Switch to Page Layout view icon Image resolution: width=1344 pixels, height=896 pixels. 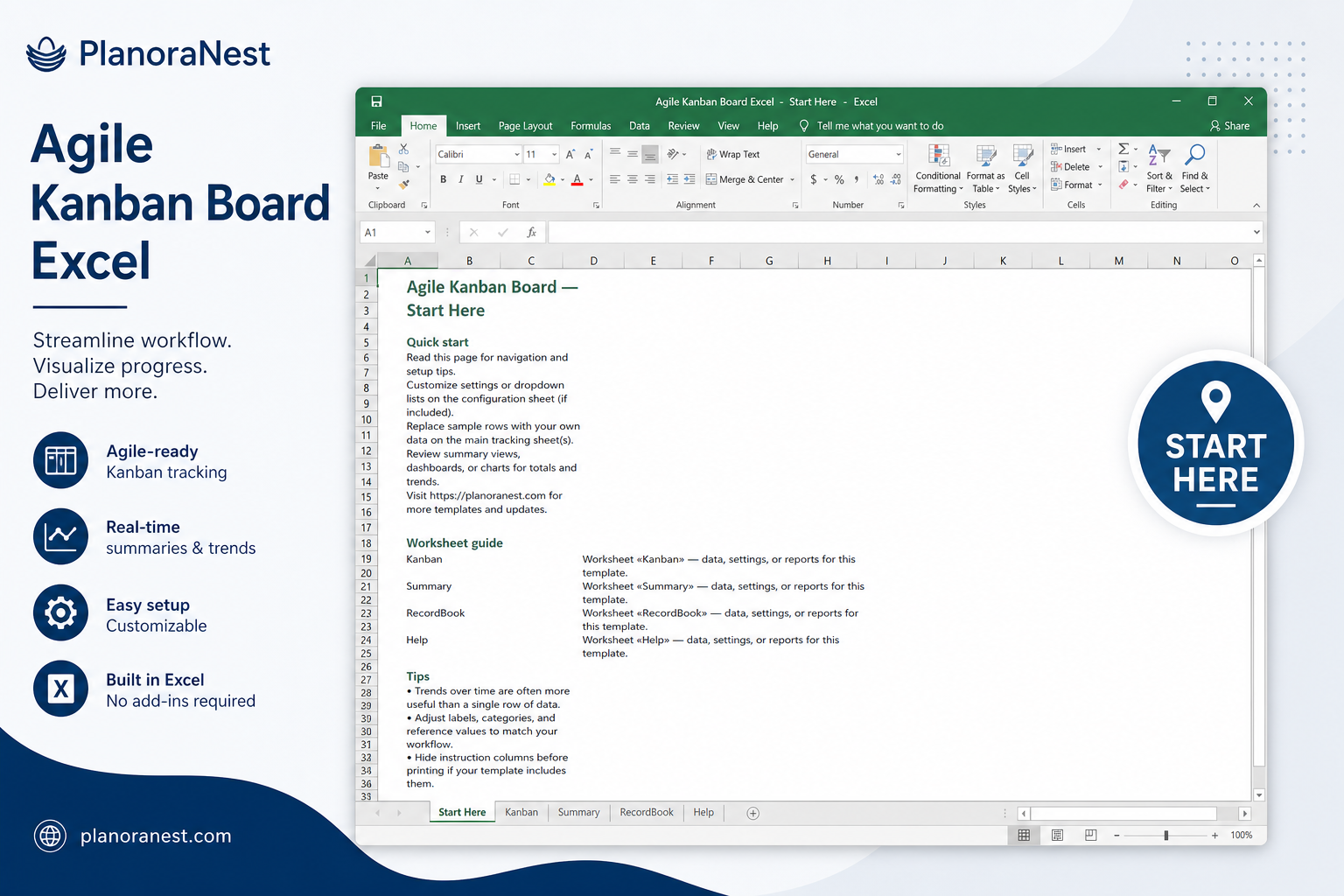1057,836
